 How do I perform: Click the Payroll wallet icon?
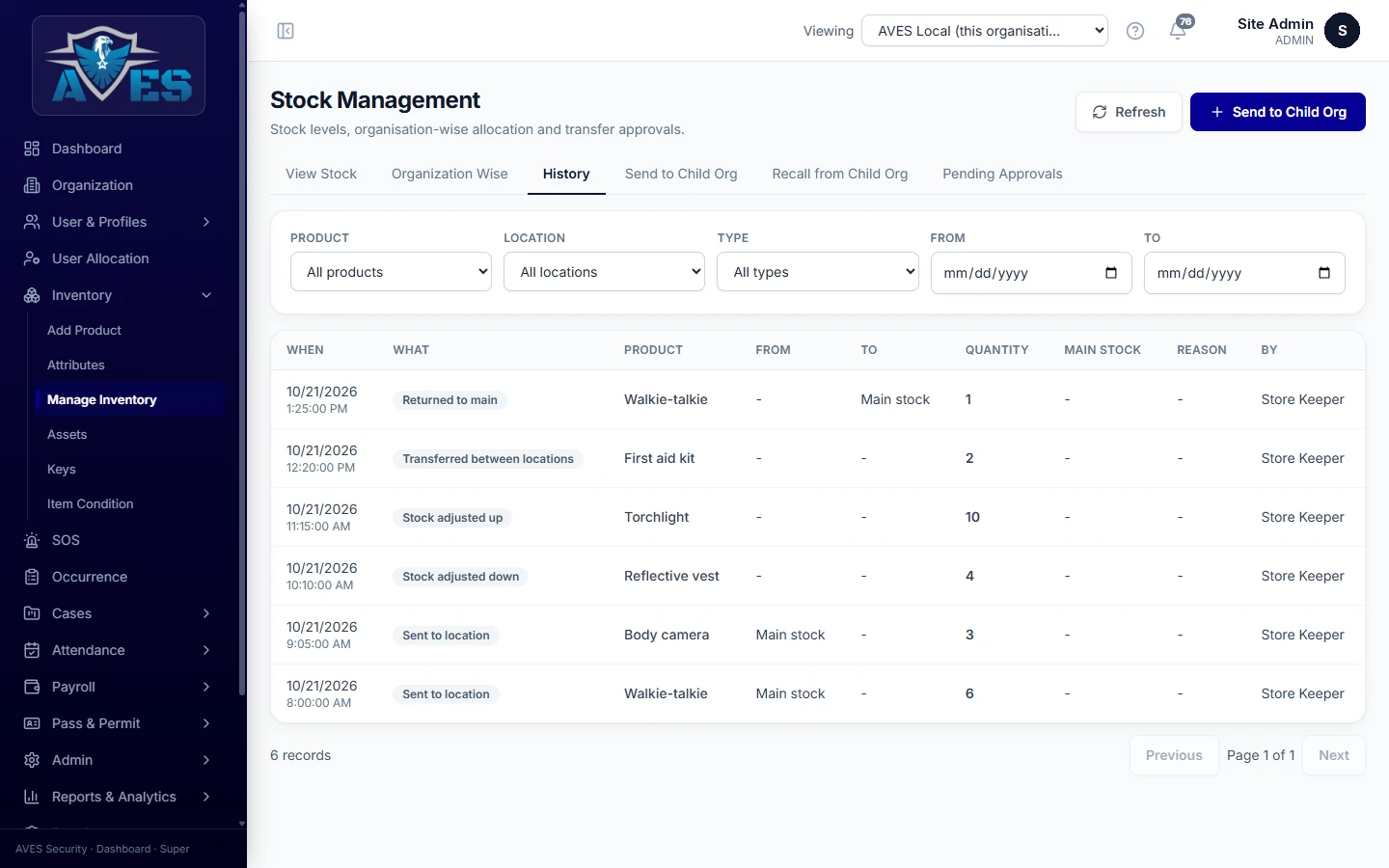[x=32, y=687]
